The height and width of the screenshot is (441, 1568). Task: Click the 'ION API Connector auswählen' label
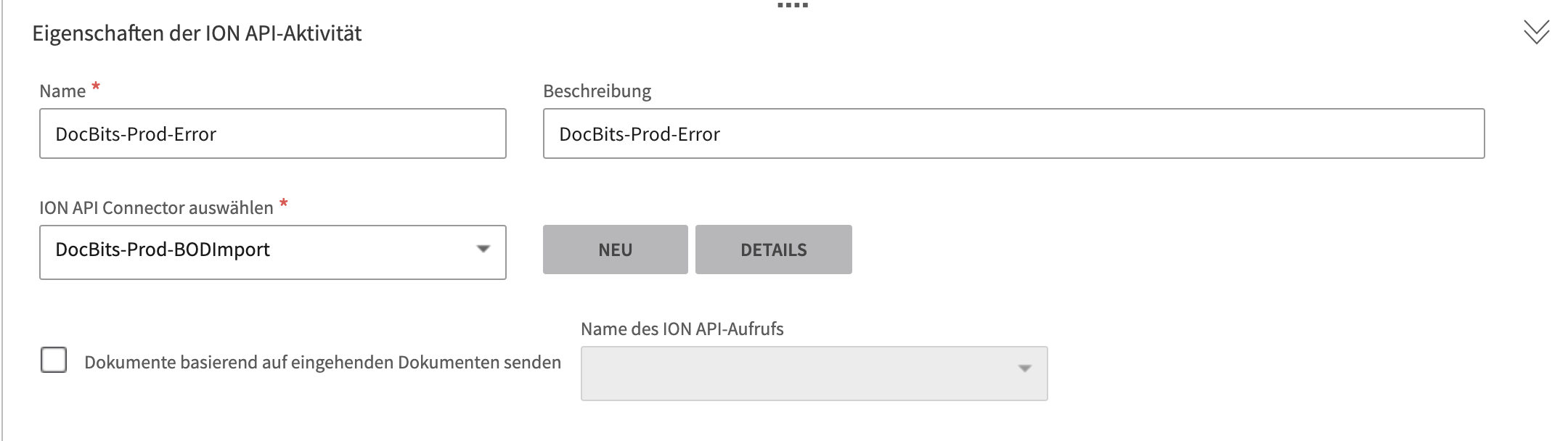tap(156, 208)
